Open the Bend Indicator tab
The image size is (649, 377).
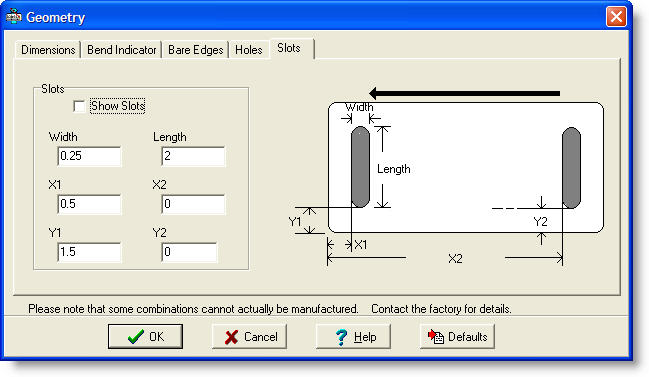point(121,50)
